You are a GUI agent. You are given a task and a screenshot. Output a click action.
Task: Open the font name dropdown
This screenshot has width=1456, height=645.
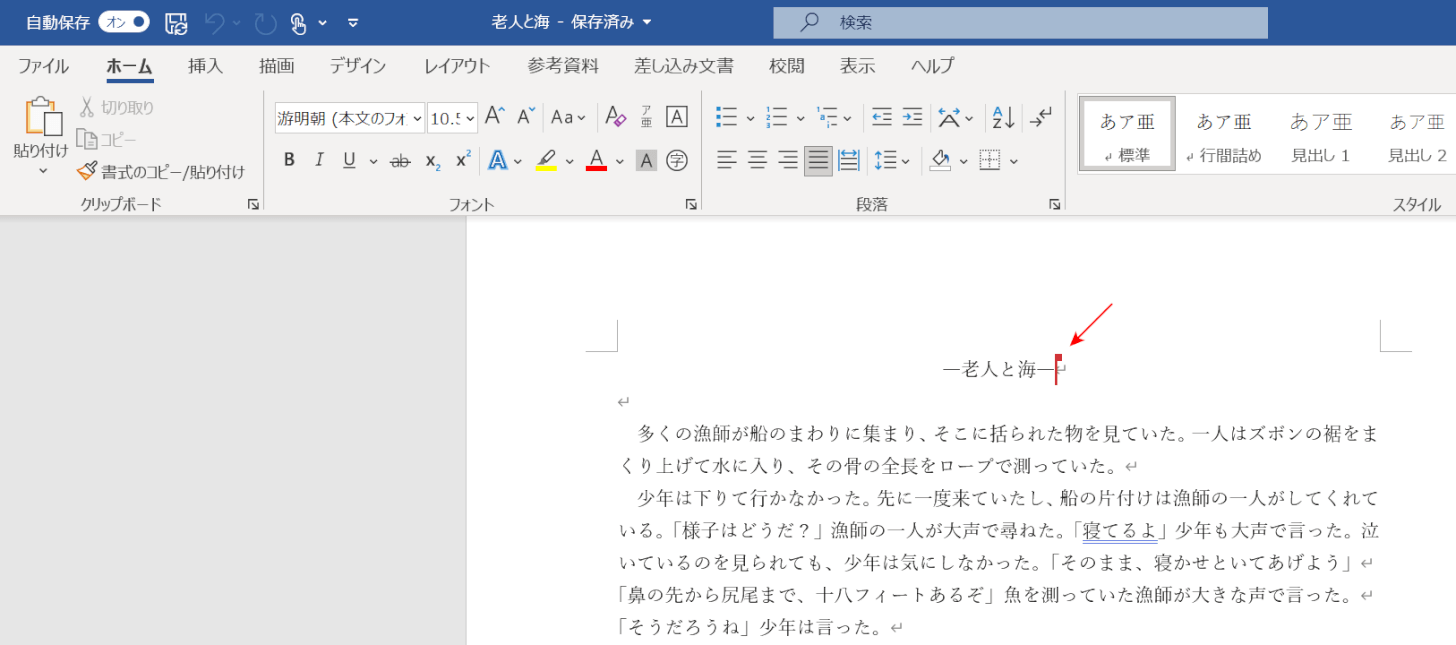coord(416,118)
